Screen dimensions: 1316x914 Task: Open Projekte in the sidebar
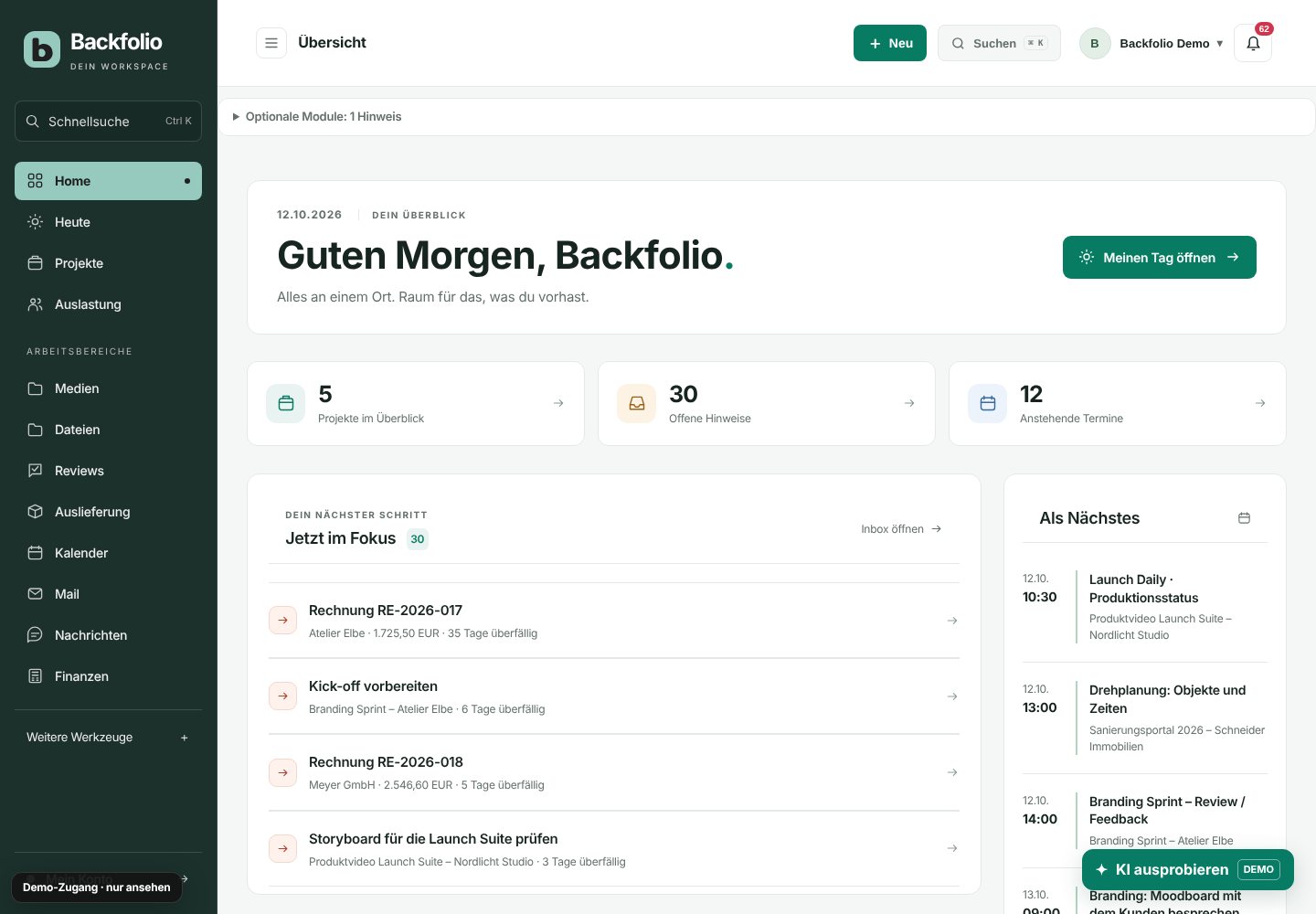click(x=108, y=263)
